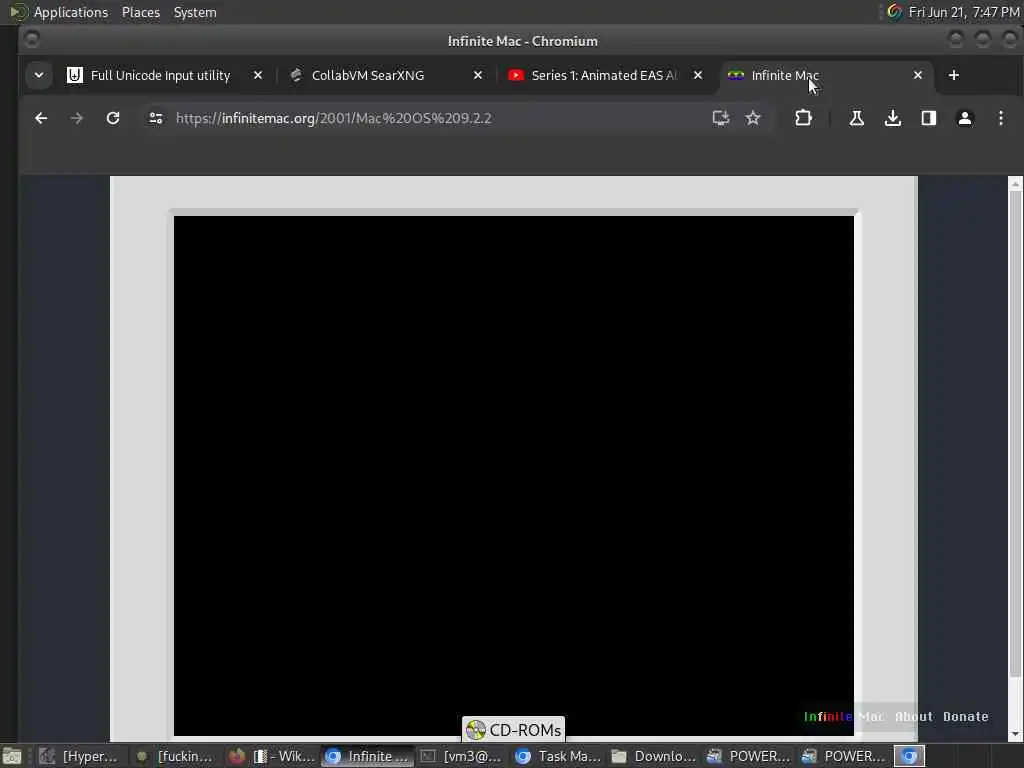Close the Full Unicode Input utility tab
The height and width of the screenshot is (768, 1024).
(x=258, y=75)
